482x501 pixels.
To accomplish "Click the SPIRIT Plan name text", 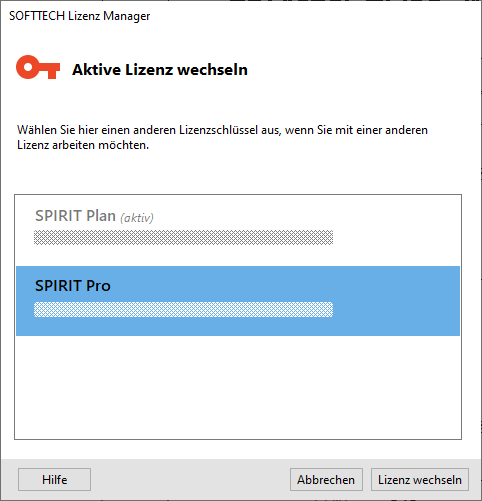I will coord(75,216).
